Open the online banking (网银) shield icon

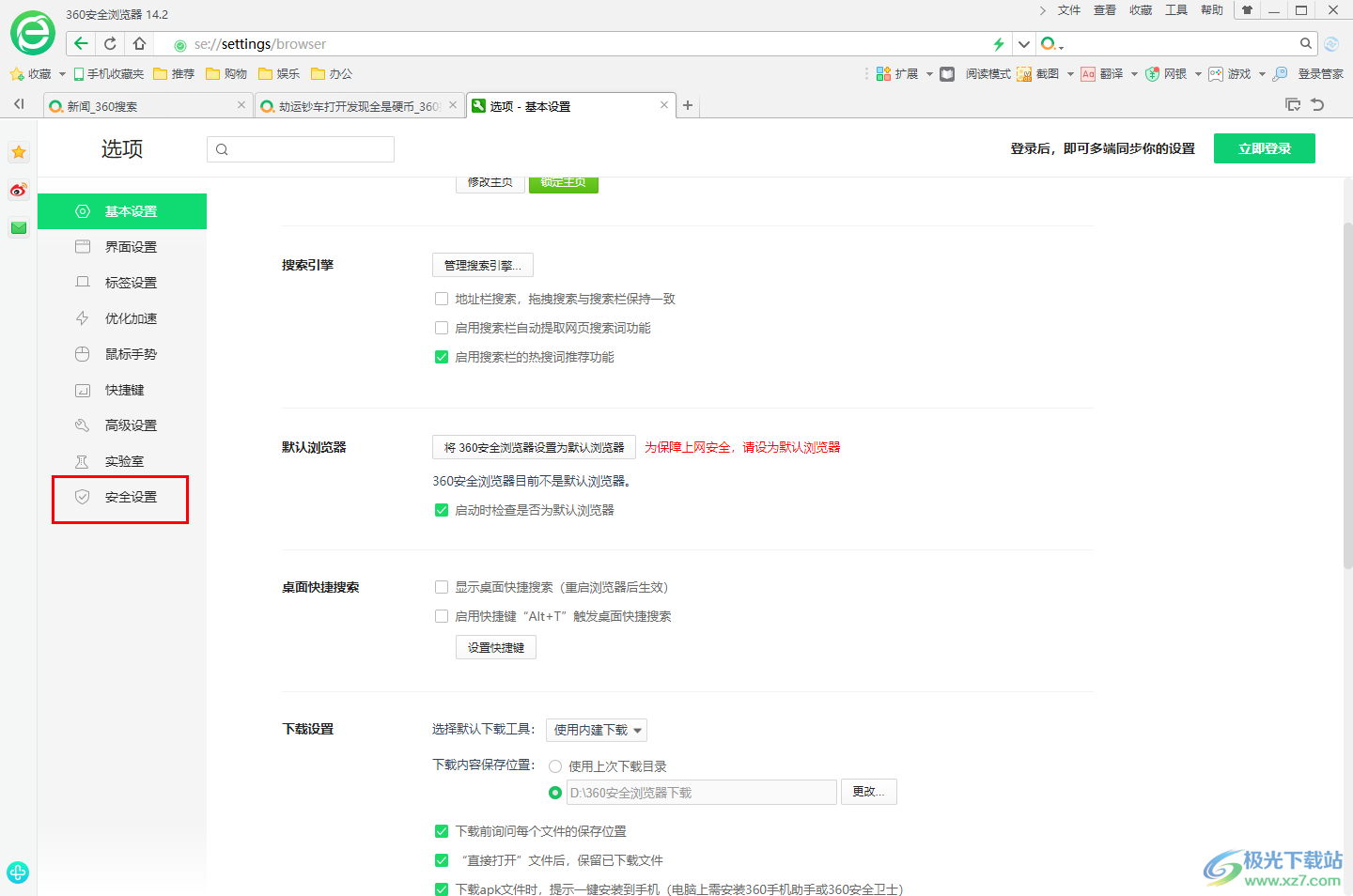click(x=1152, y=73)
